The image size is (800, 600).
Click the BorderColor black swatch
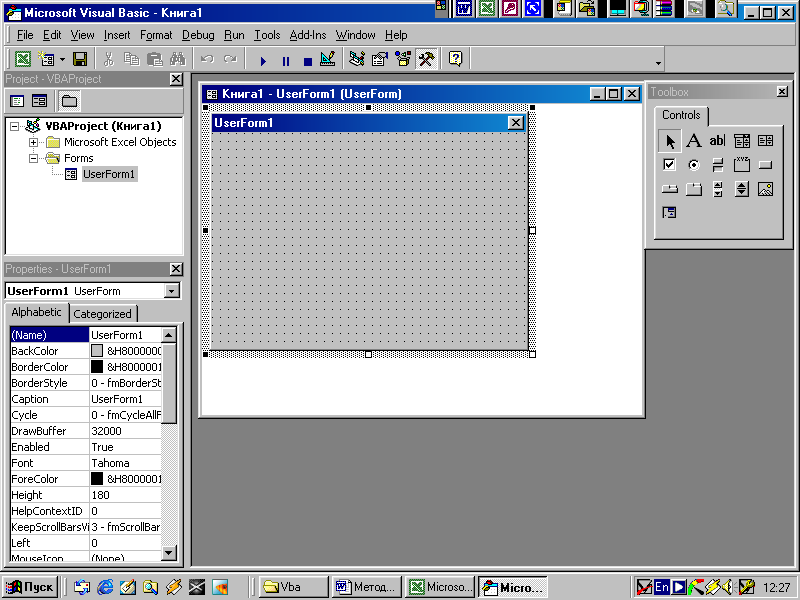coord(96,367)
